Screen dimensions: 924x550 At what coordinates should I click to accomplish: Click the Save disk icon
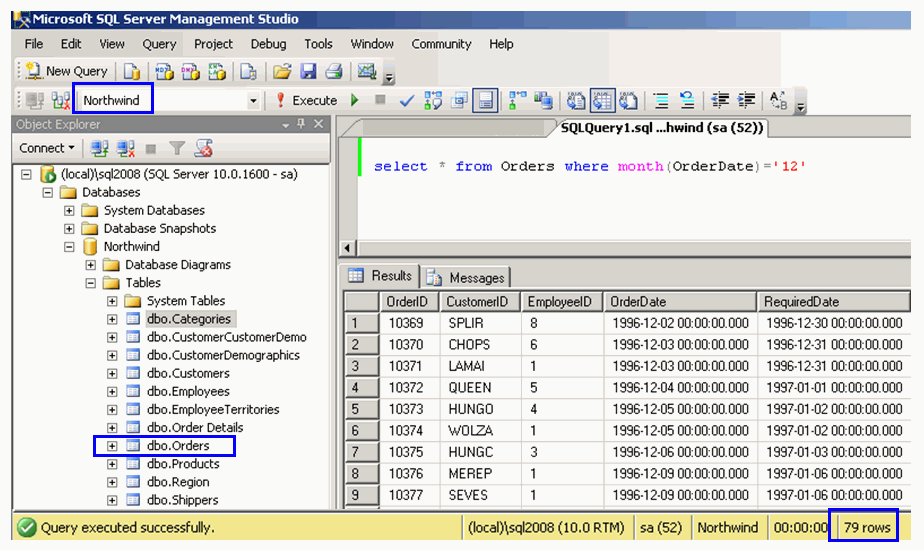pos(309,71)
